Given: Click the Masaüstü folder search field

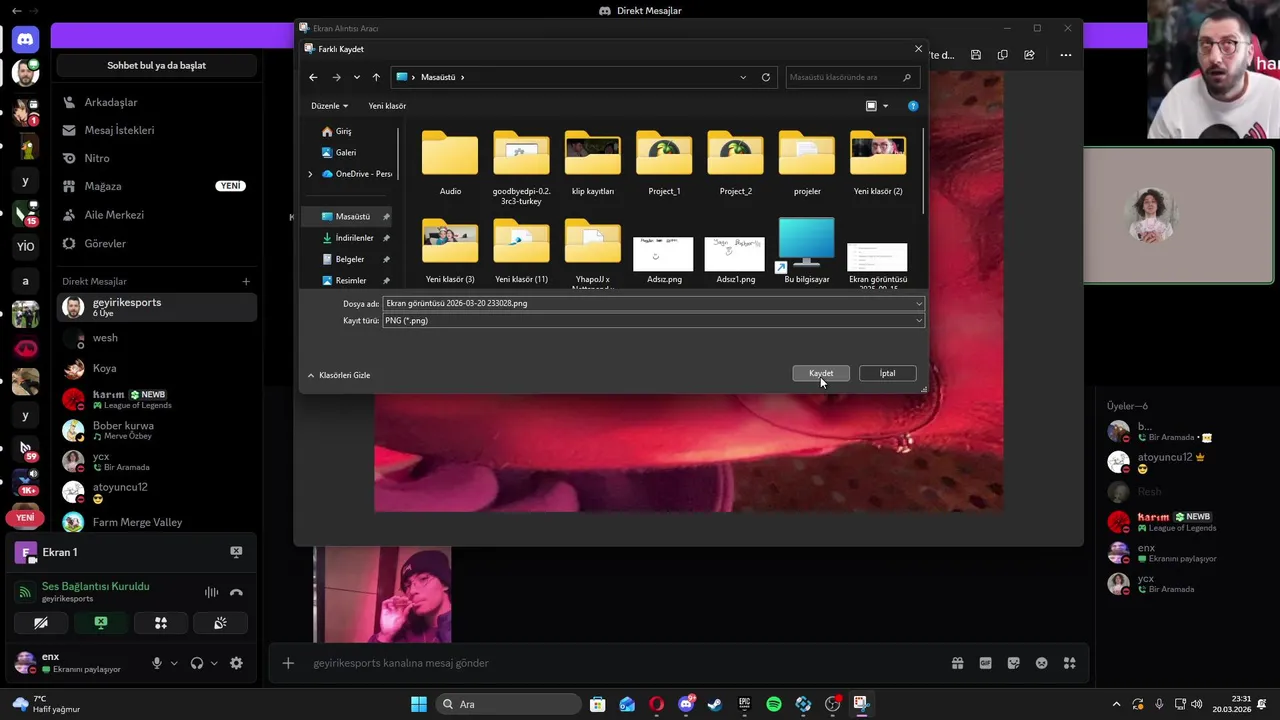Looking at the screenshot, I should (851, 77).
